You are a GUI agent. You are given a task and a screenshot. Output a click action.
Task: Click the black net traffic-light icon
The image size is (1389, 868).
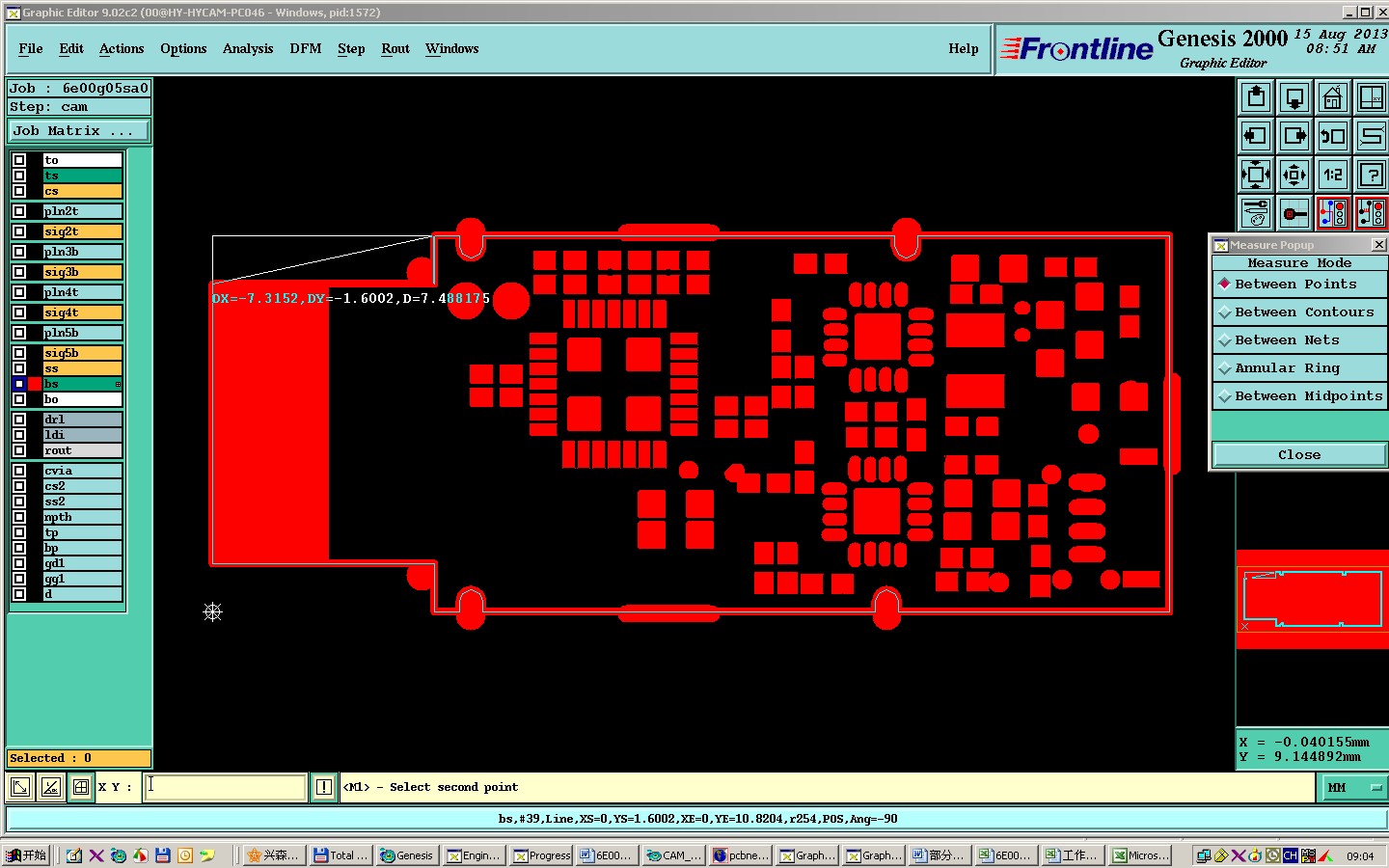tap(1371, 213)
